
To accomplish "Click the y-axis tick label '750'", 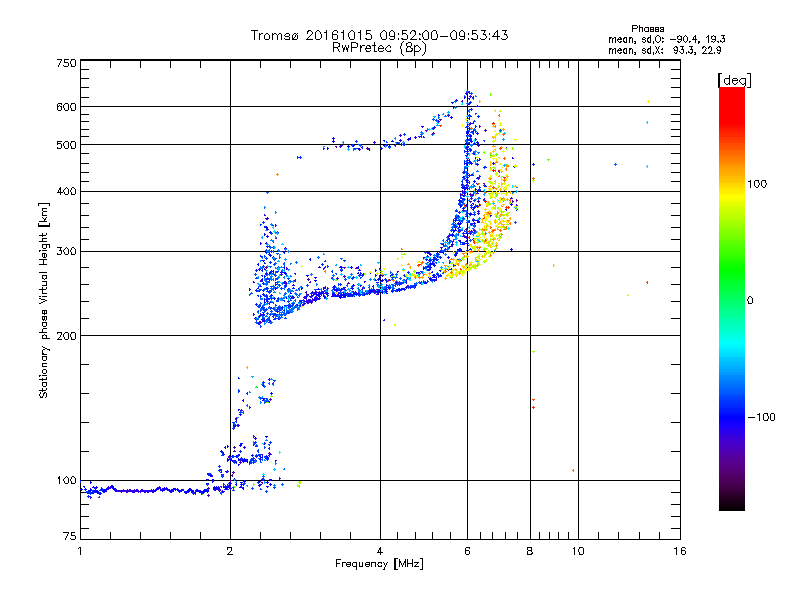I will 66,63.
